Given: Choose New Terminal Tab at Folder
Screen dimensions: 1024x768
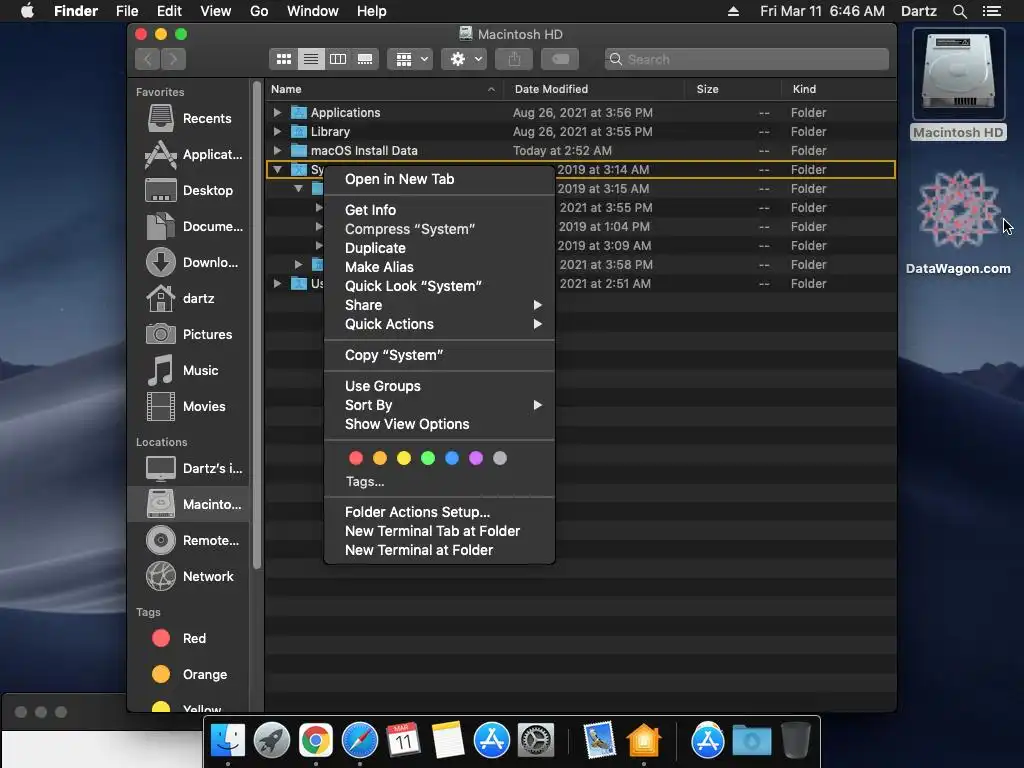Looking at the screenshot, I should tap(440, 530).
